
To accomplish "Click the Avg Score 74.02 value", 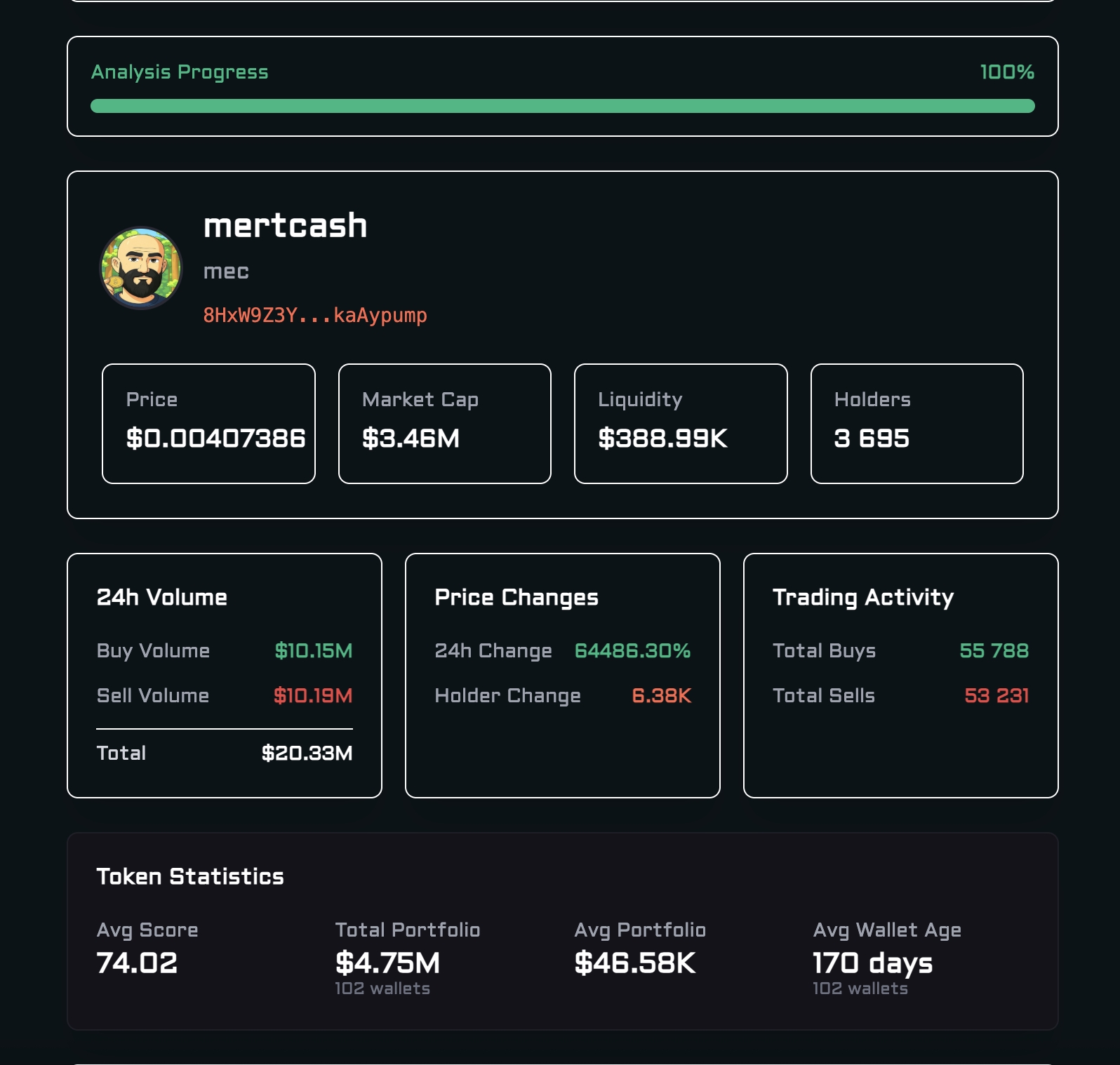I will [137, 963].
